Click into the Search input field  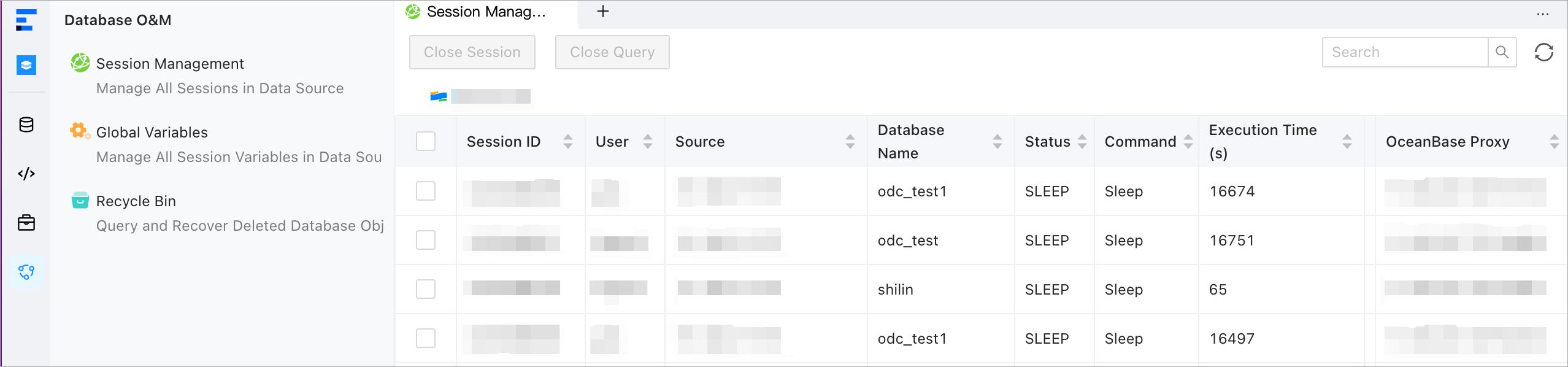coord(1405,52)
